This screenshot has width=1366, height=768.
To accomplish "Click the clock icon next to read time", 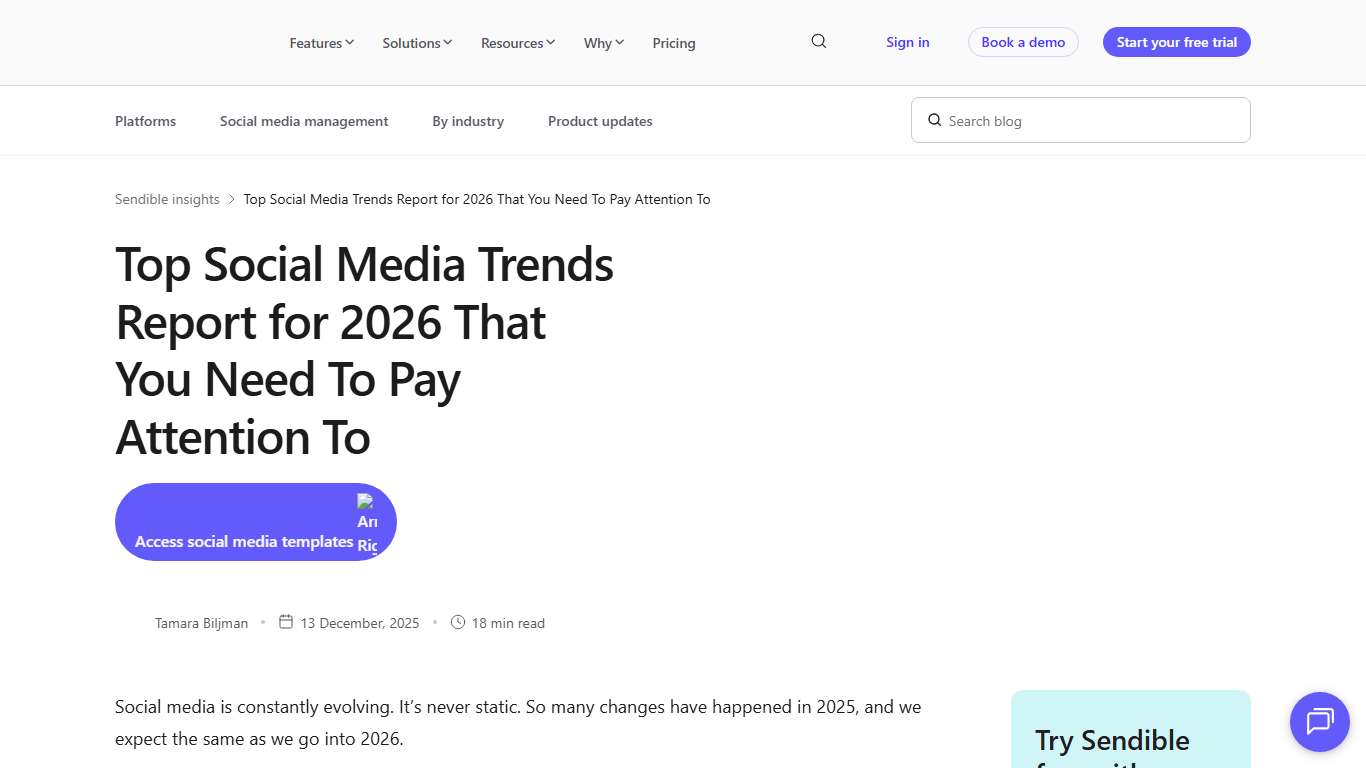I will (458, 621).
